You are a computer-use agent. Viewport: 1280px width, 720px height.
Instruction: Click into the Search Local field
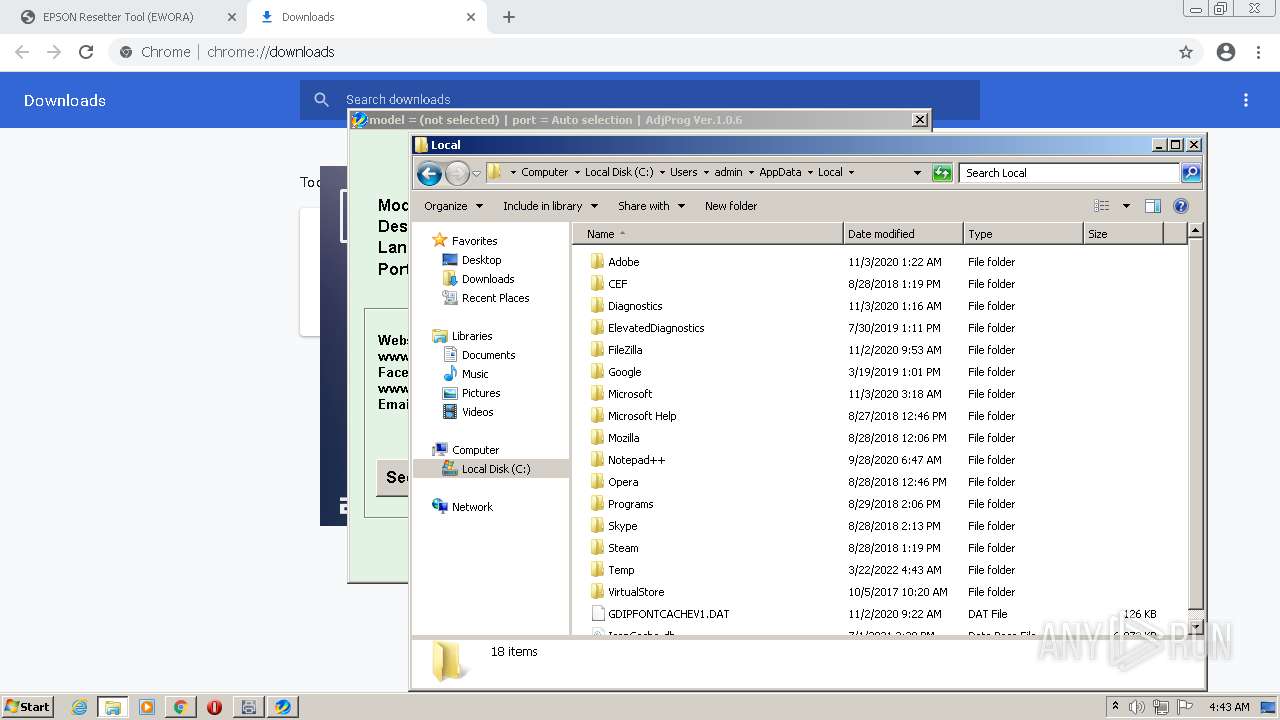[x=1069, y=173]
